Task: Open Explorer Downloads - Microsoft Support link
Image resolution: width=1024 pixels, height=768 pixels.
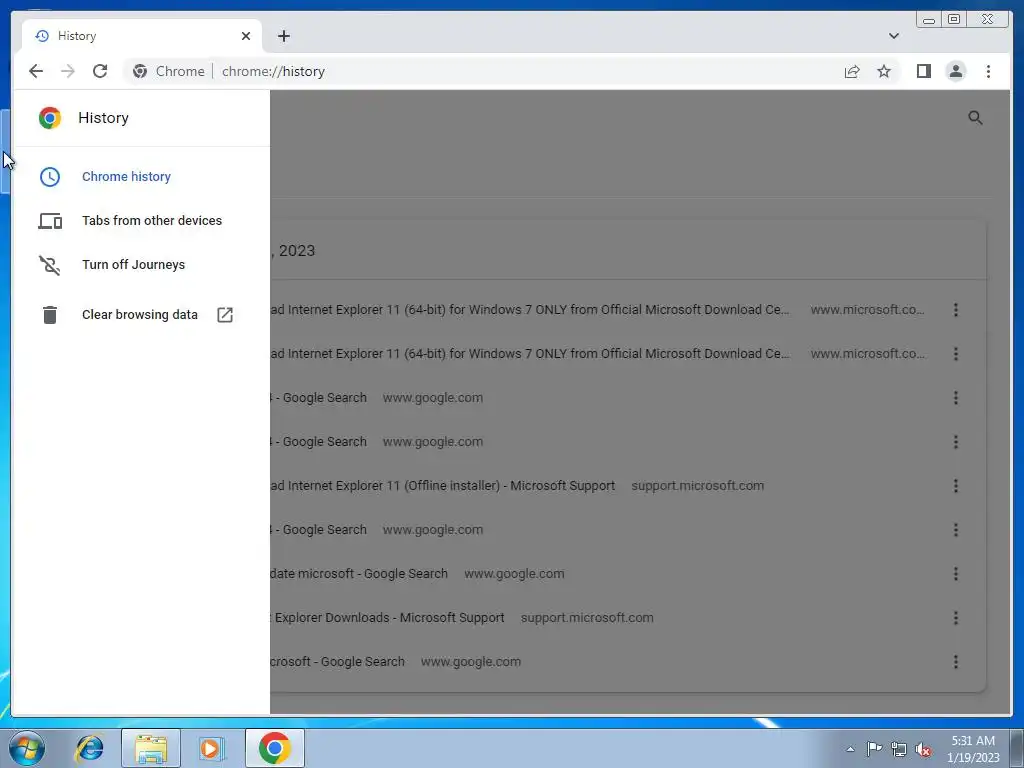Action: tap(388, 618)
